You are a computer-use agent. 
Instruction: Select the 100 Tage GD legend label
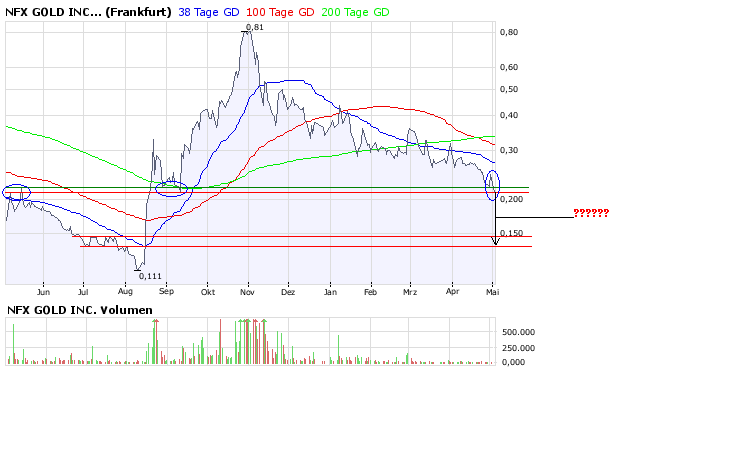[282, 12]
